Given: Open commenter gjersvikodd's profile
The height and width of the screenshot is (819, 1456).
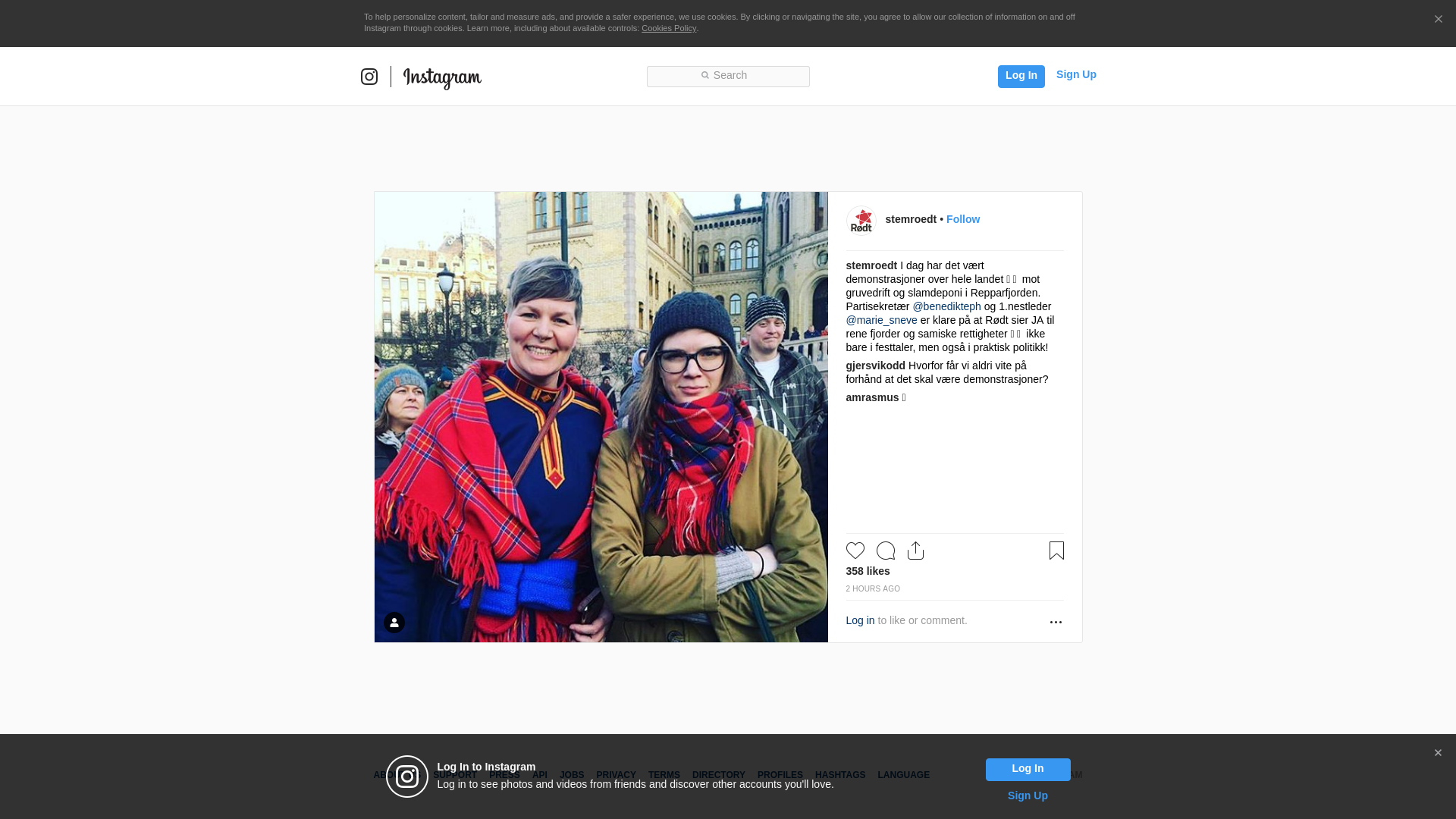Looking at the screenshot, I should 876,366.
